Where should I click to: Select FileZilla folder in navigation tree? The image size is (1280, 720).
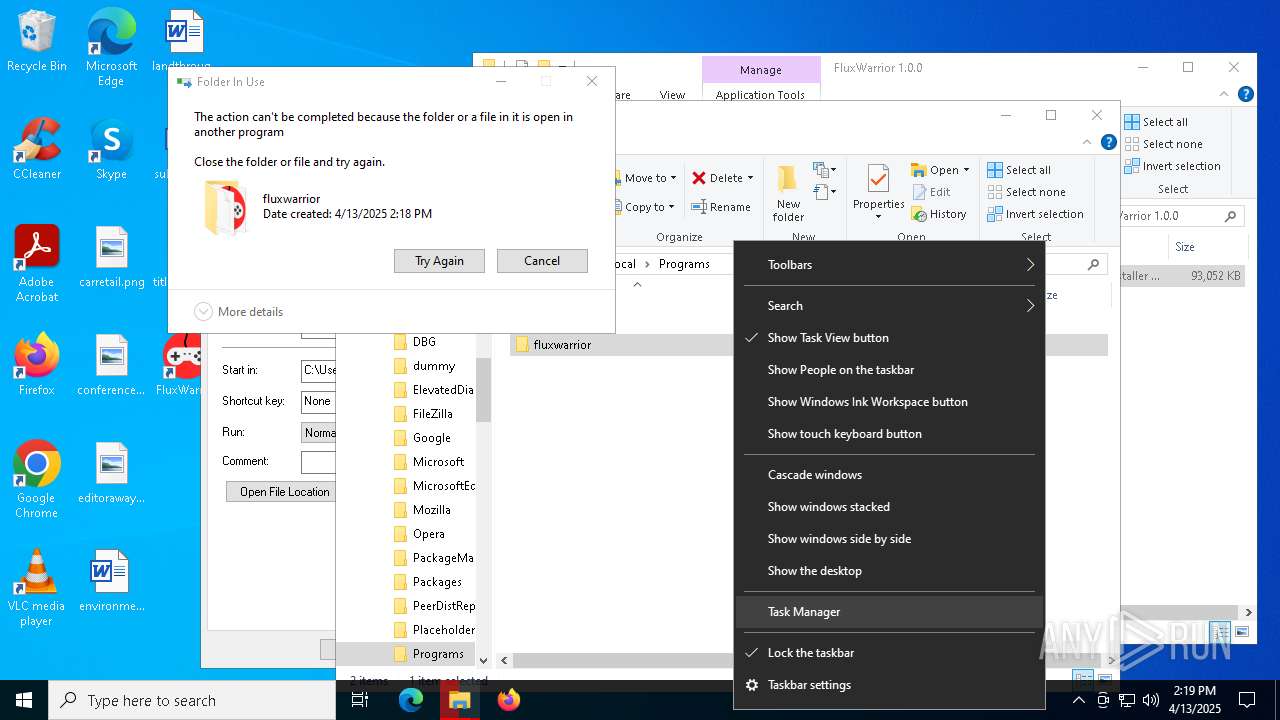tap(433, 414)
